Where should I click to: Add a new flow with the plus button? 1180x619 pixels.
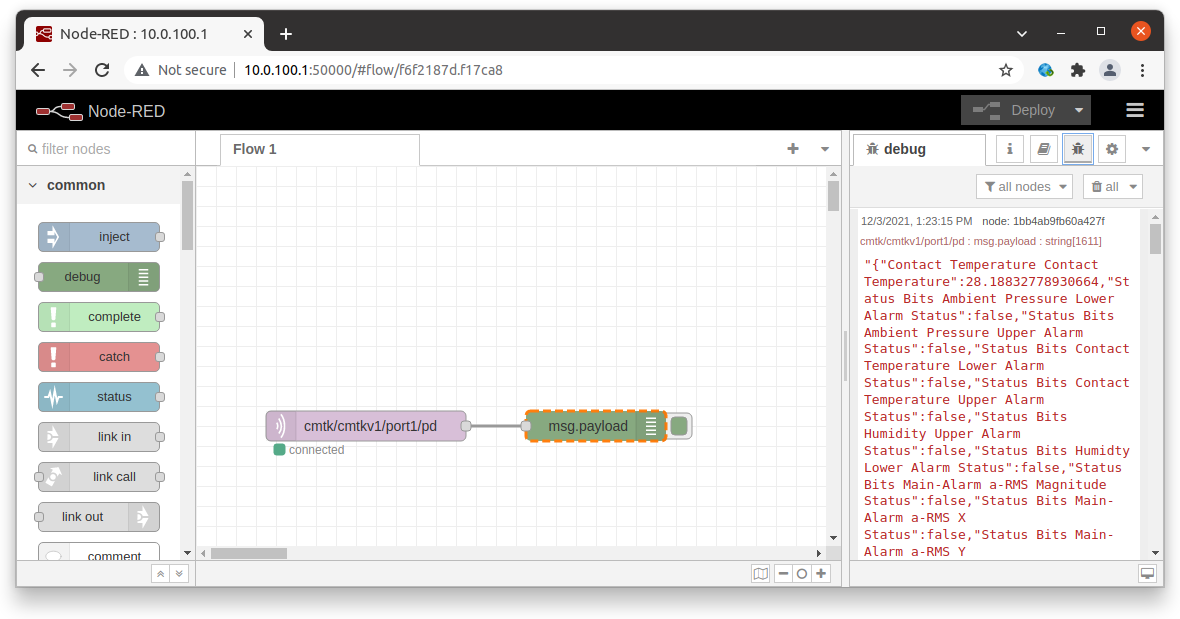click(792, 148)
